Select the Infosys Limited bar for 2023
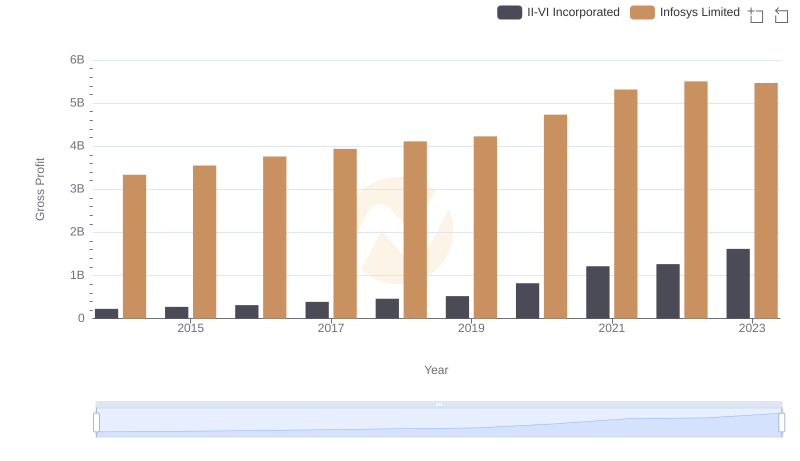The width and height of the screenshot is (800, 461). pos(766,200)
